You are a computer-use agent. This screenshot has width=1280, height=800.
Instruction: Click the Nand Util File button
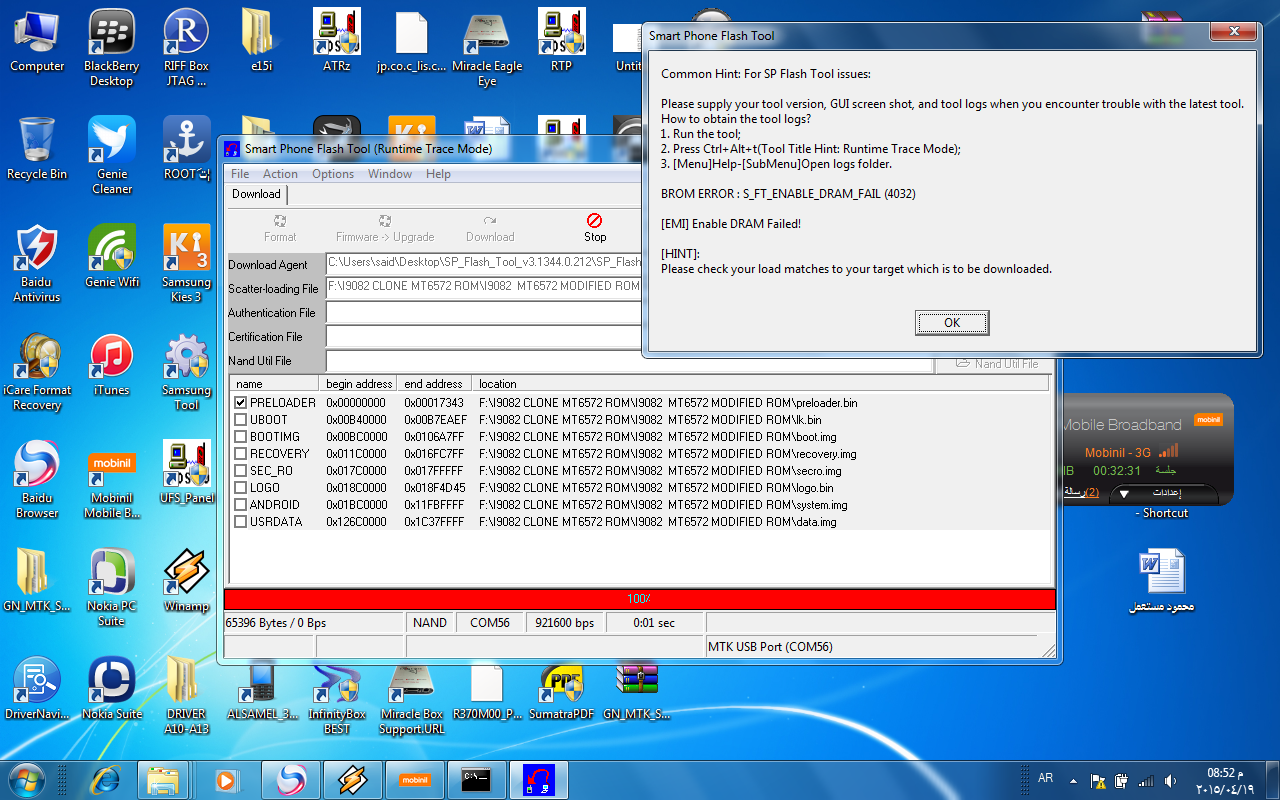pos(996,364)
